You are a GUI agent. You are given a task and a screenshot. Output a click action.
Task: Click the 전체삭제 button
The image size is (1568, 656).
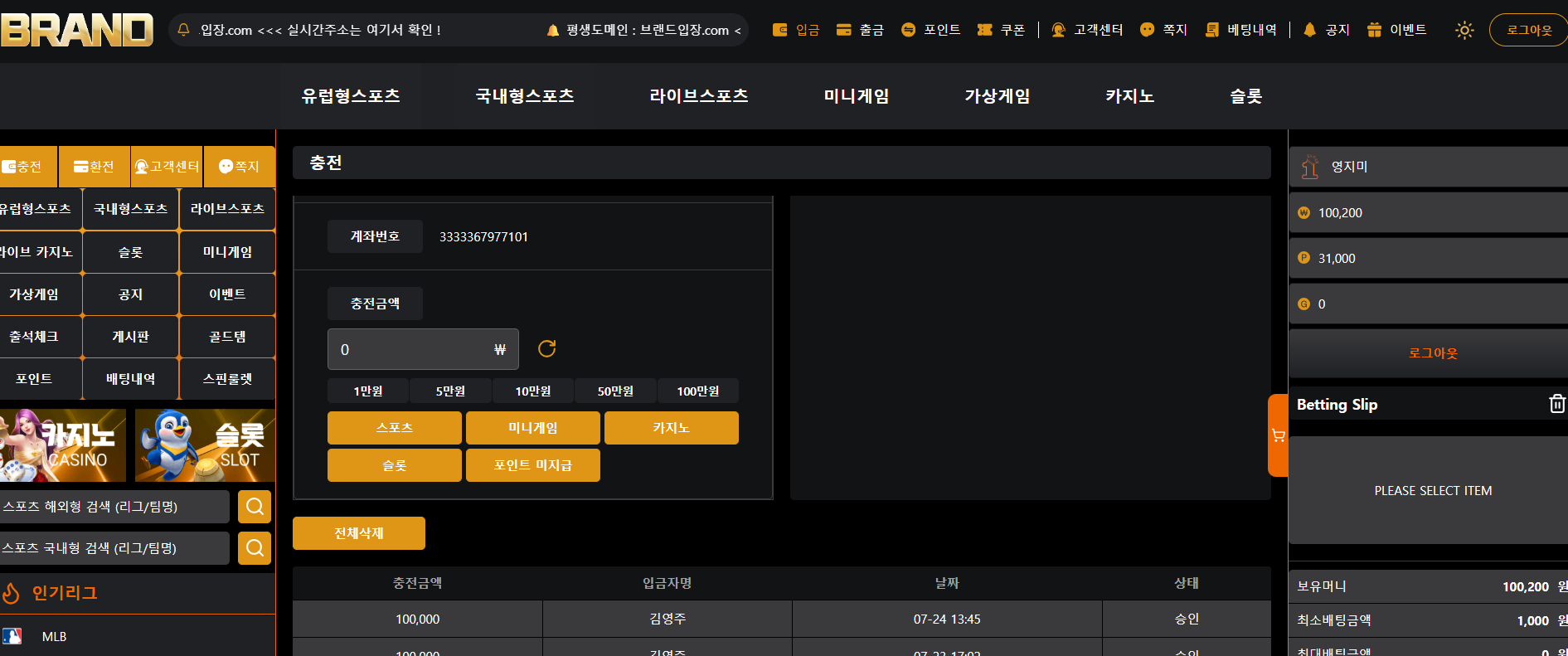pyautogui.click(x=358, y=533)
